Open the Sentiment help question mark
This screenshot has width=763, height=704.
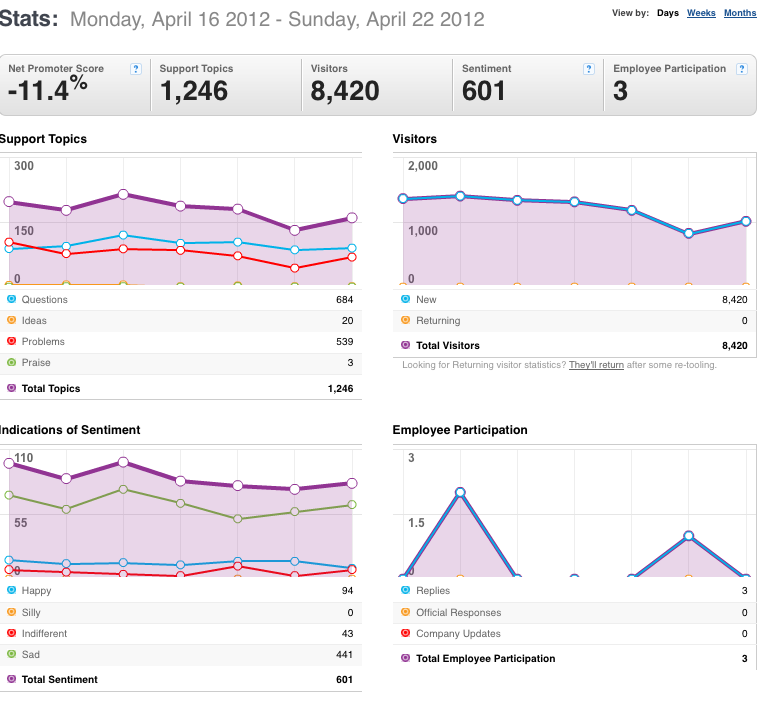click(589, 69)
